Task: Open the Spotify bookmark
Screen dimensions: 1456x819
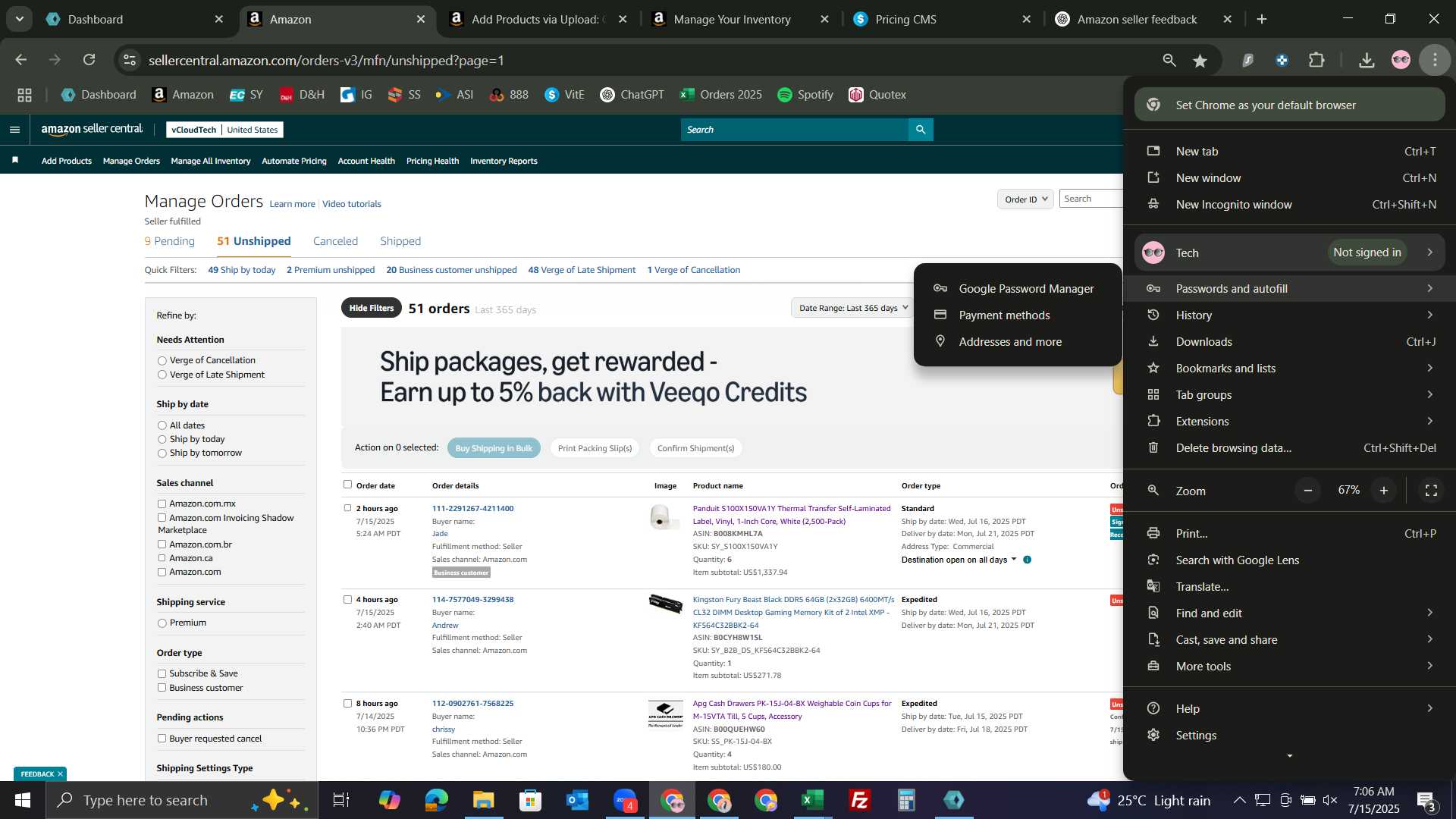Action: (805, 95)
